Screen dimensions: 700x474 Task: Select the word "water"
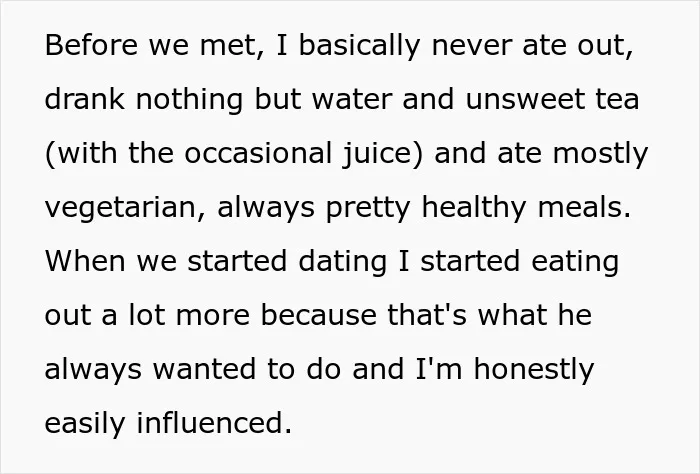click(352, 101)
